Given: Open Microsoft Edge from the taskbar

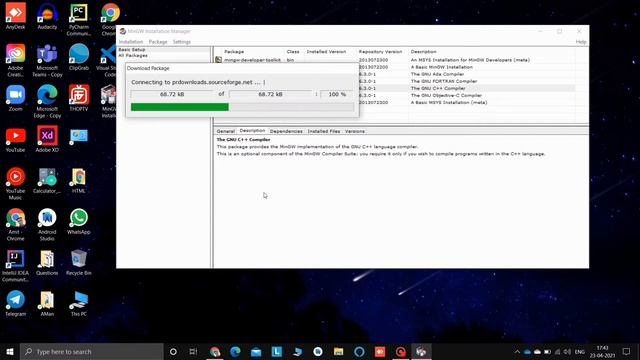Looking at the screenshot, I should point(235,351).
